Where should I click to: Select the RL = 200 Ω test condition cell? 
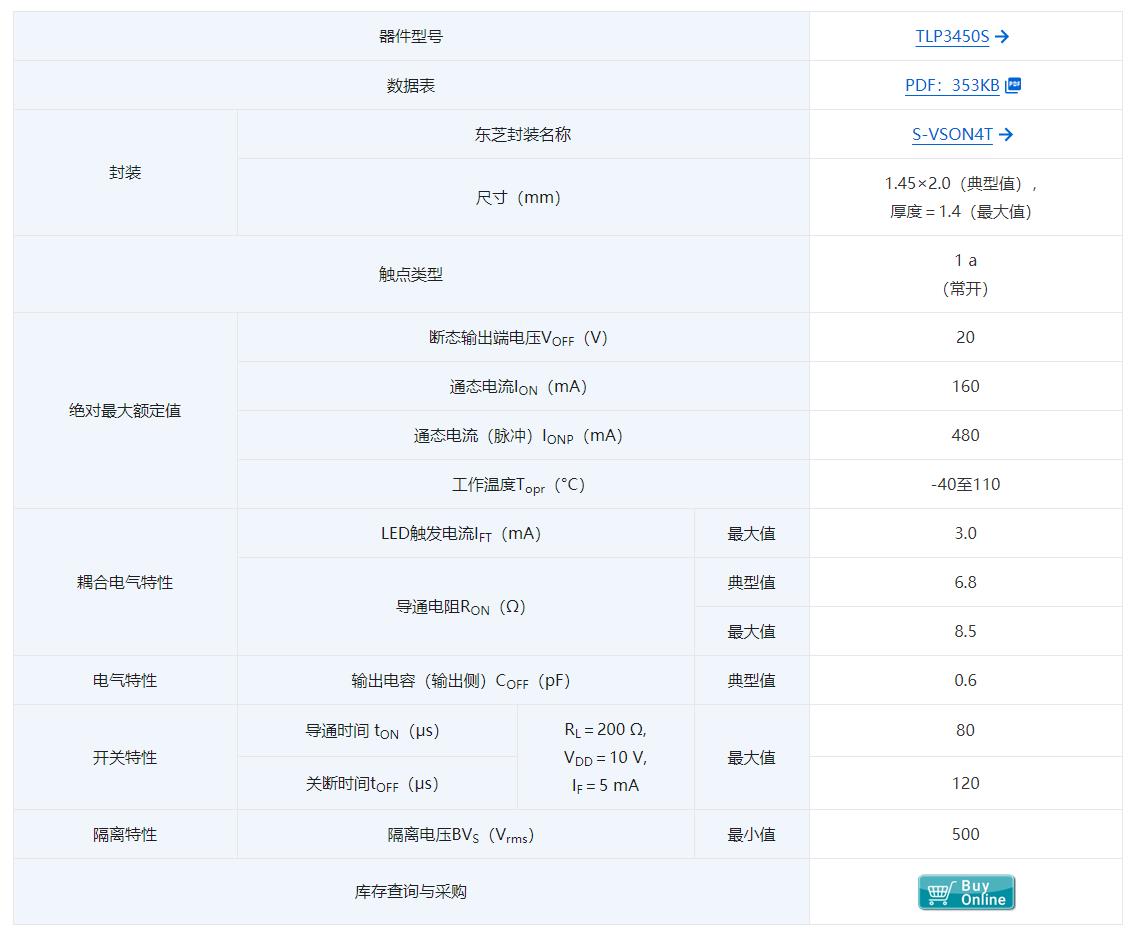[605, 731]
